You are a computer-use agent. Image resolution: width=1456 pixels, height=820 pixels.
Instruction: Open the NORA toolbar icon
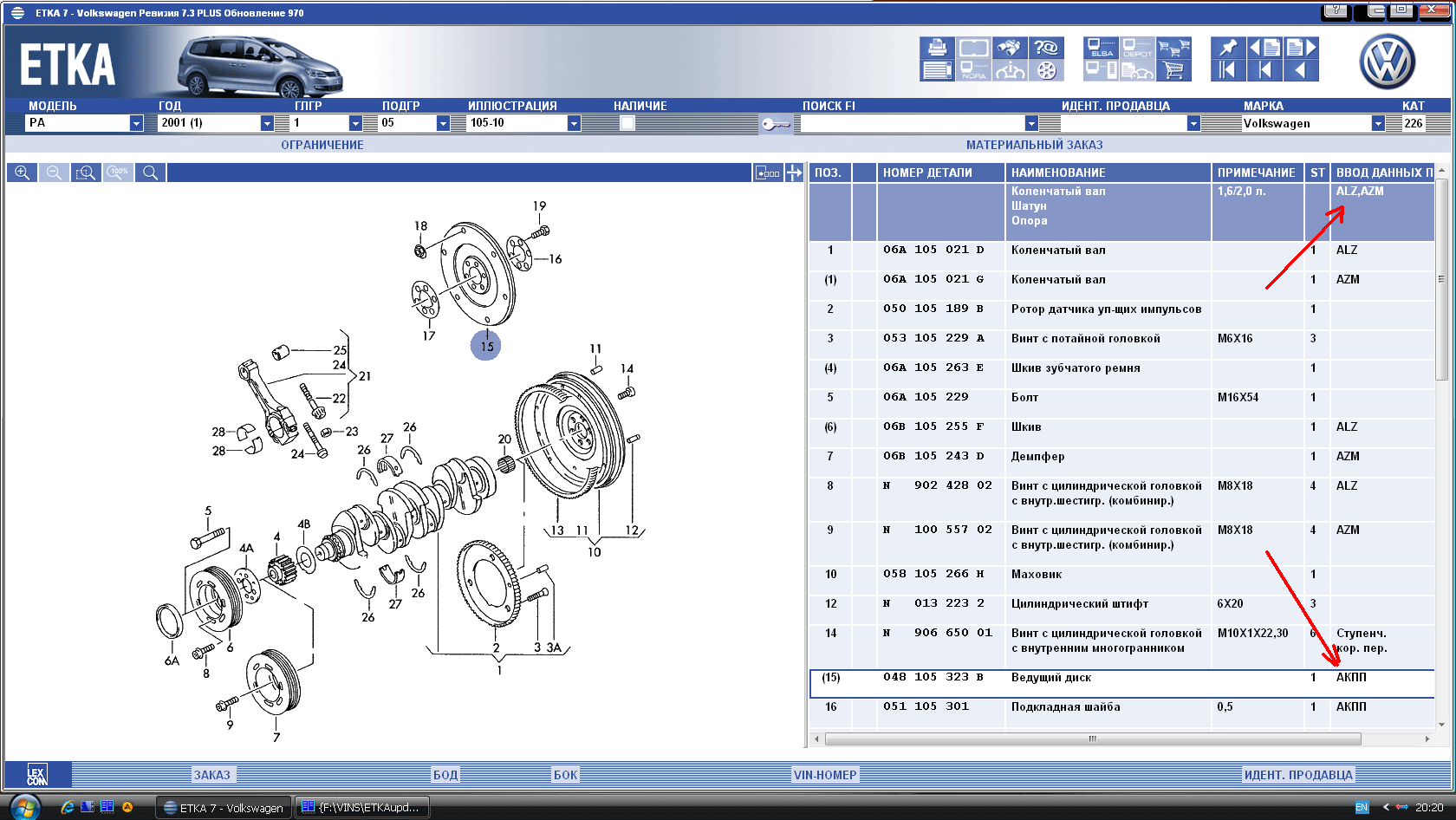(x=973, y=70)
